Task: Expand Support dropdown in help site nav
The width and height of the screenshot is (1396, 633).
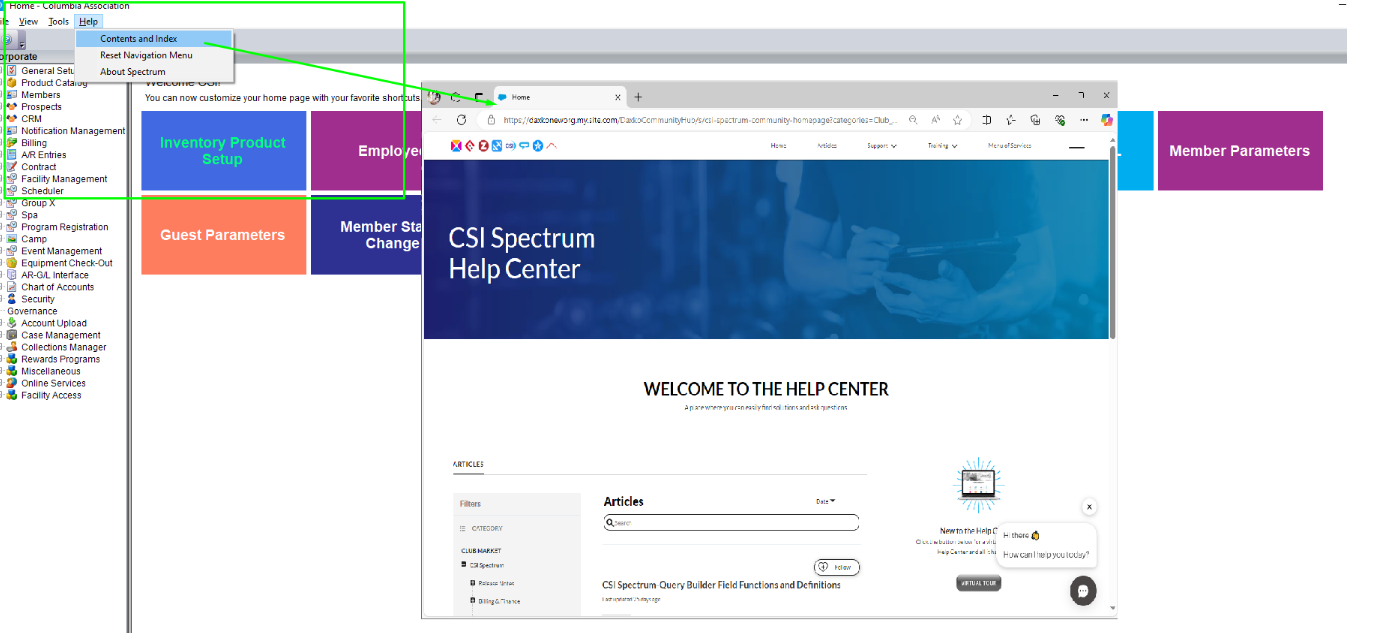Action: [x=881, y=146]
